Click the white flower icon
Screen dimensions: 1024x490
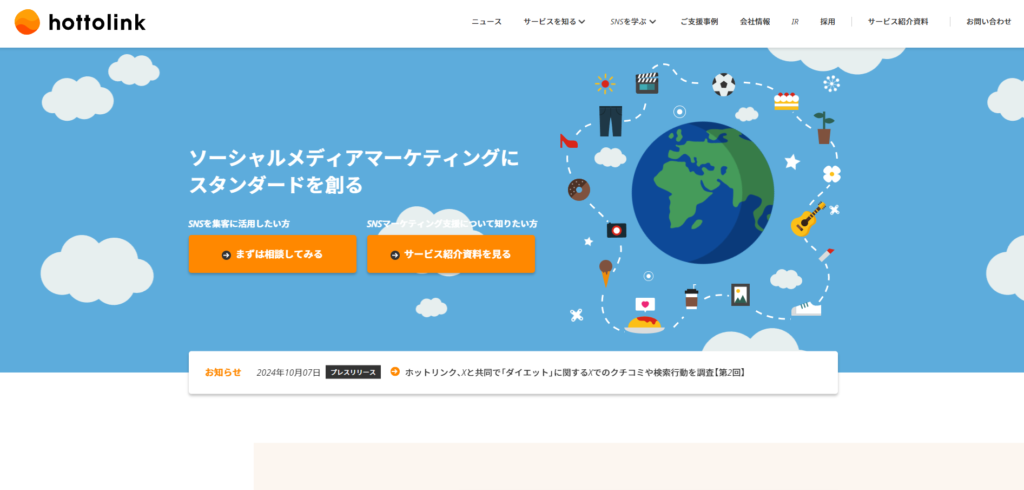pos(832,173)
